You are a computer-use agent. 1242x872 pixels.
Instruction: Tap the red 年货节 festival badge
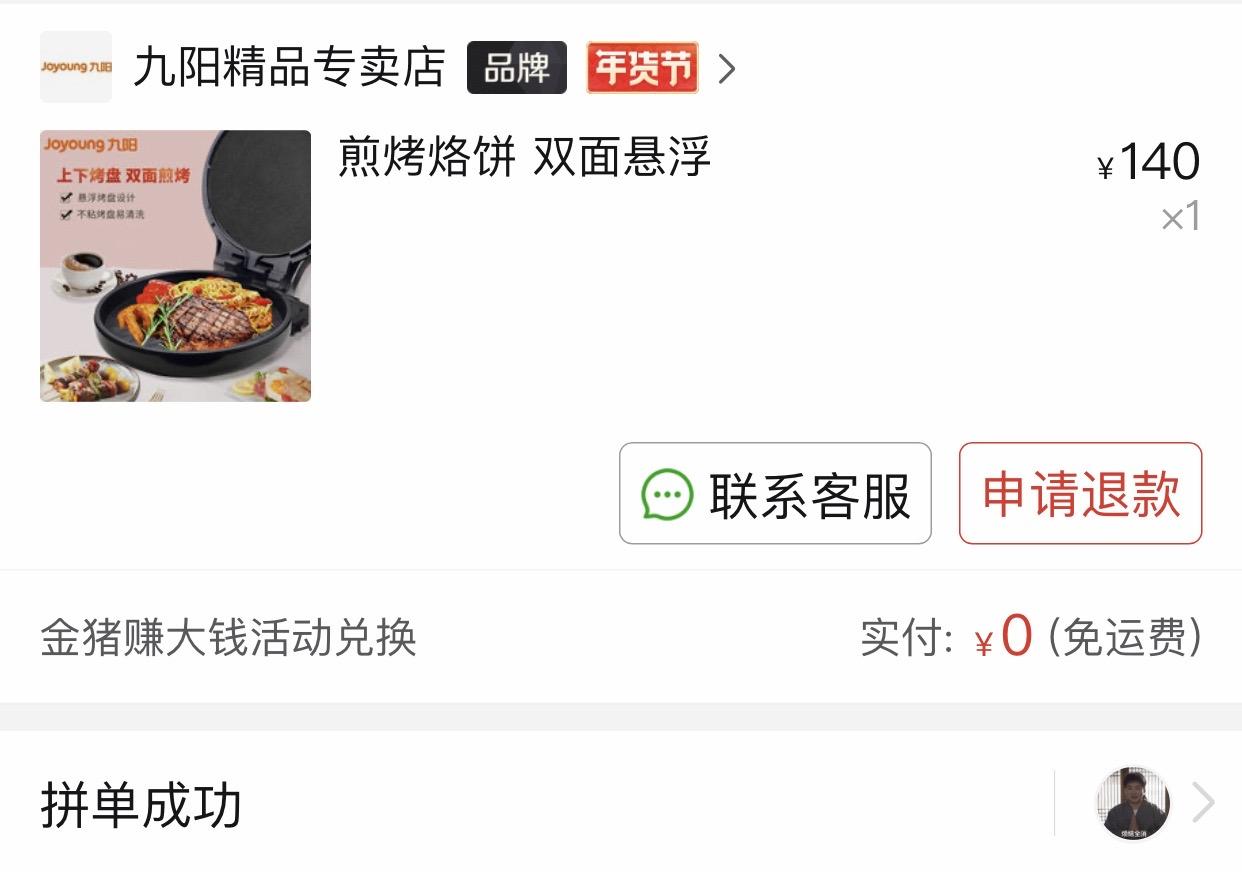click(642, 67)
